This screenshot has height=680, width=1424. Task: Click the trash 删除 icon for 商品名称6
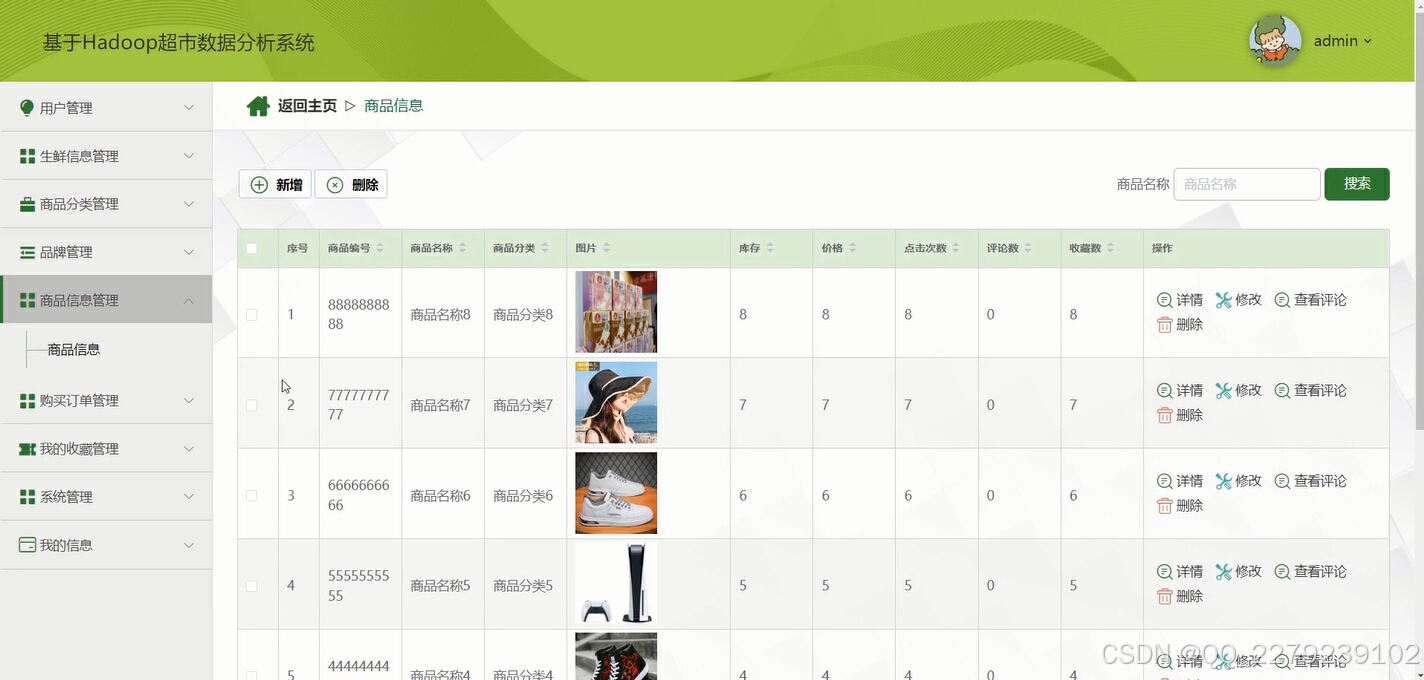tap(1164, 506)
